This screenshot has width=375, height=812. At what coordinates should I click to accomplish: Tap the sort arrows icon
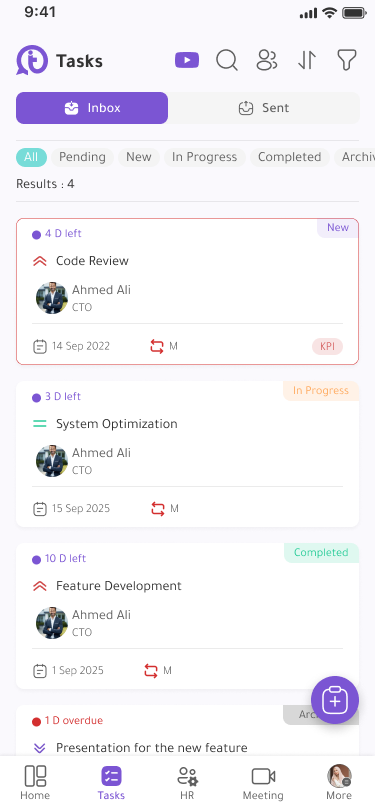307,60
